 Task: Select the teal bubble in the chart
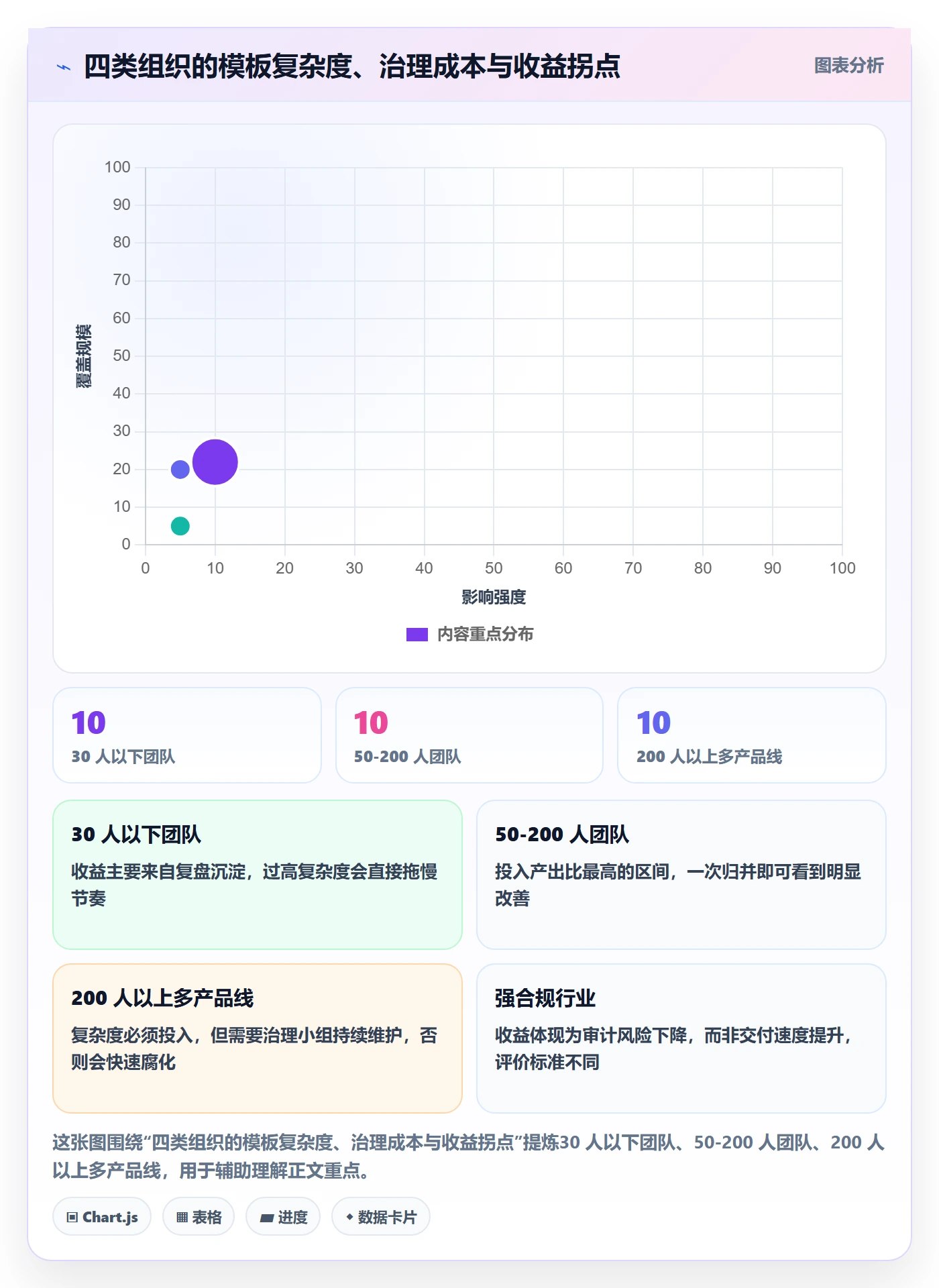pyautogui.click(x=180, y=526)
